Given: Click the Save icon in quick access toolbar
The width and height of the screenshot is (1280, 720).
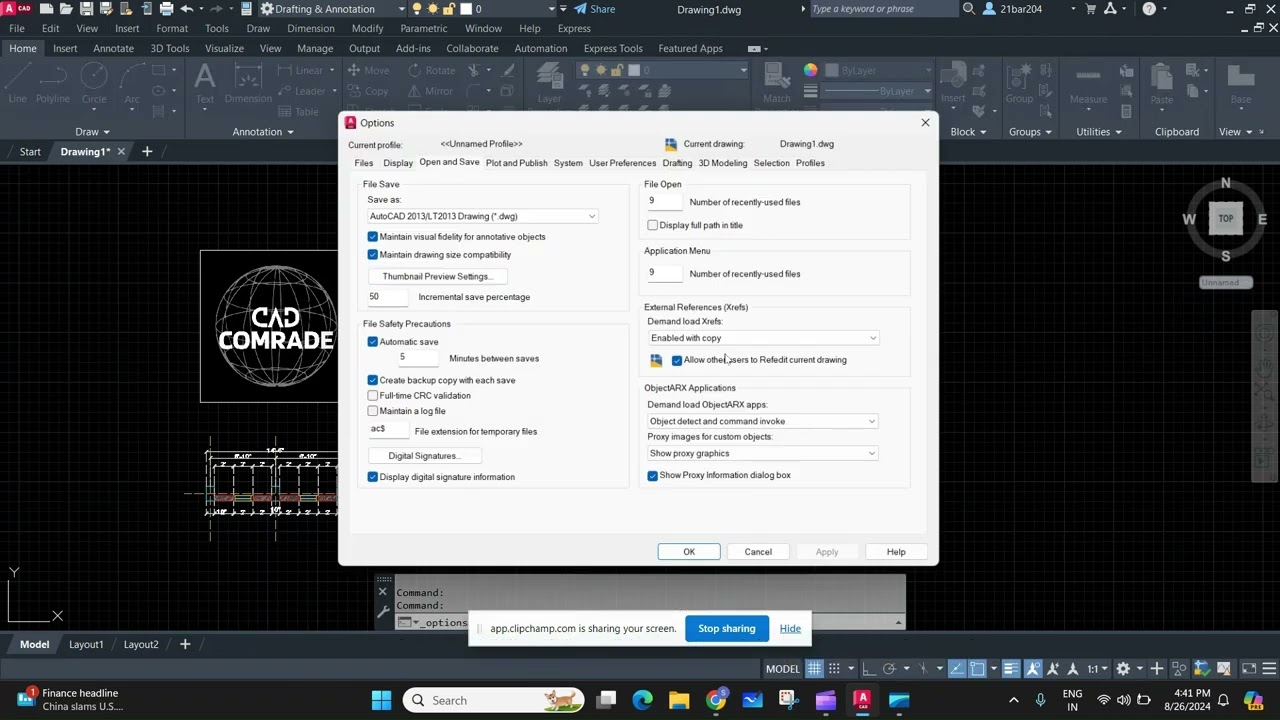Looking at the screenshot, I should [87, 9].
